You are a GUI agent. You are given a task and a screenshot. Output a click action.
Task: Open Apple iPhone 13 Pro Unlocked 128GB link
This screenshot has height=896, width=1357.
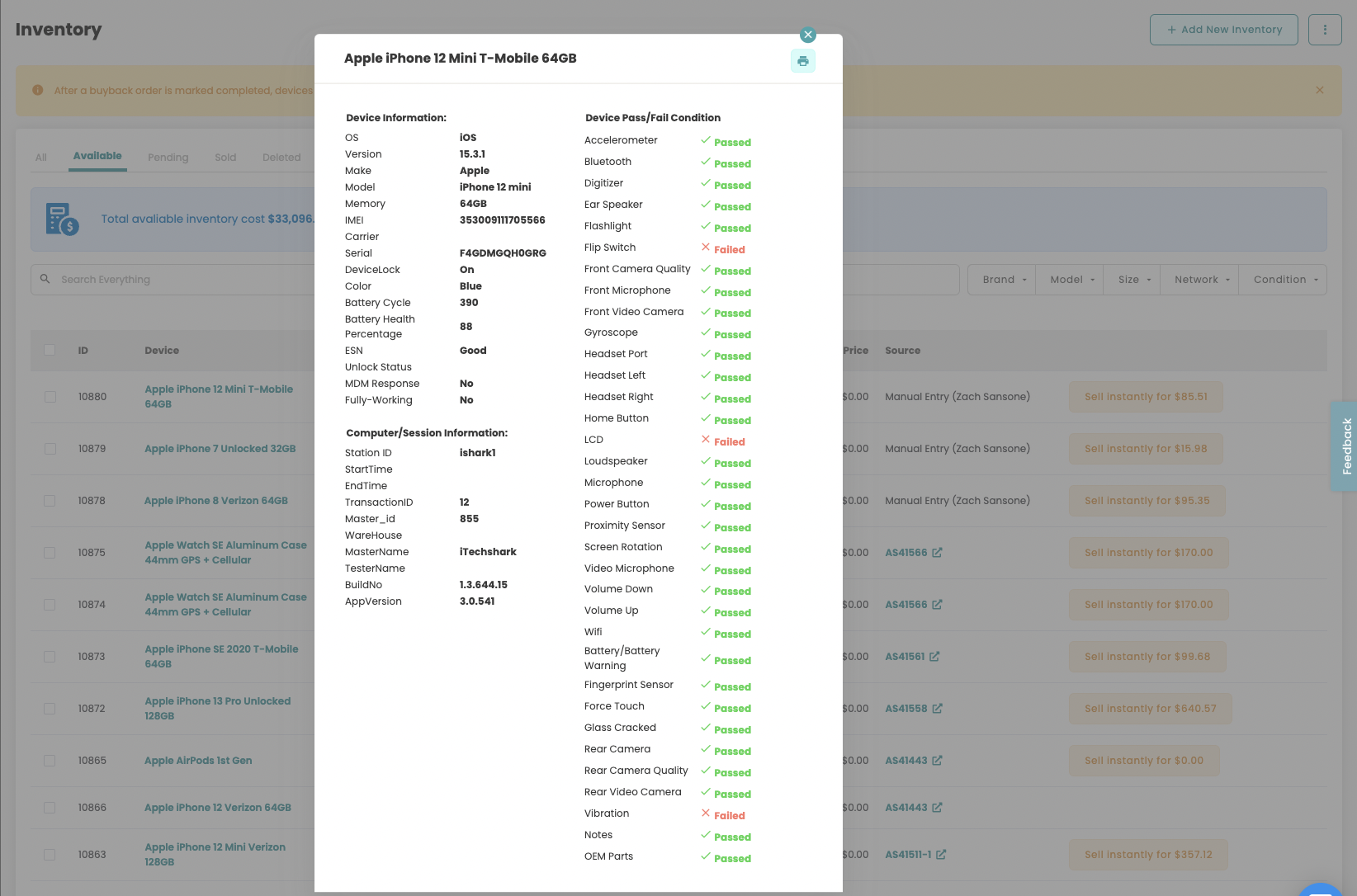pos(218,709)
